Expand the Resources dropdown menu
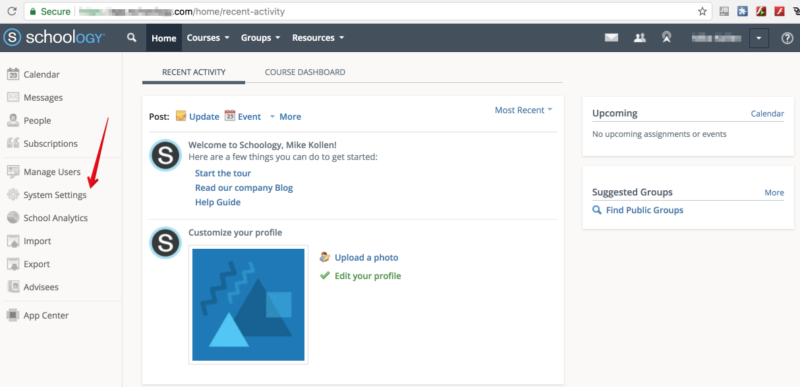Screen dimensions: 800x387 pos(318,38)
